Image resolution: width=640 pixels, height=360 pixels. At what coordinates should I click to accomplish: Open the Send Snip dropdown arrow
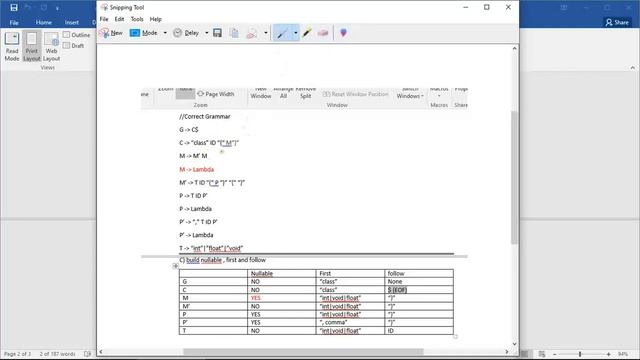266,33
